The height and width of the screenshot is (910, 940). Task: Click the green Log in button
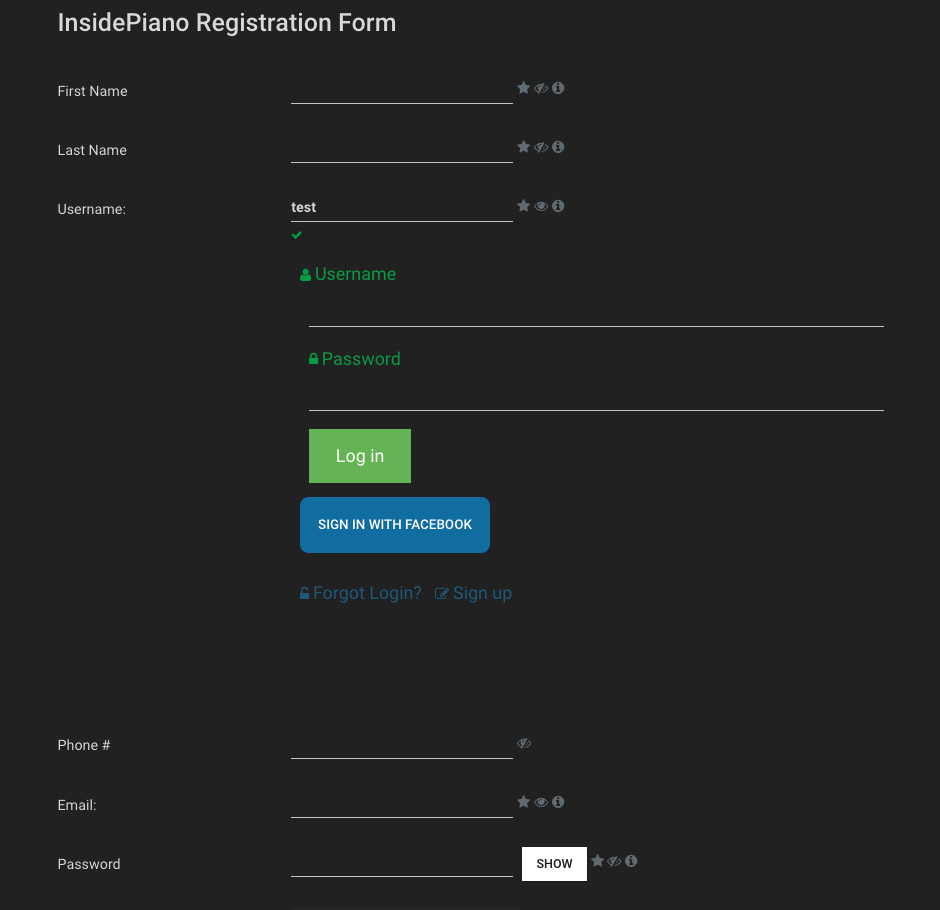click(x=360, y=456)
